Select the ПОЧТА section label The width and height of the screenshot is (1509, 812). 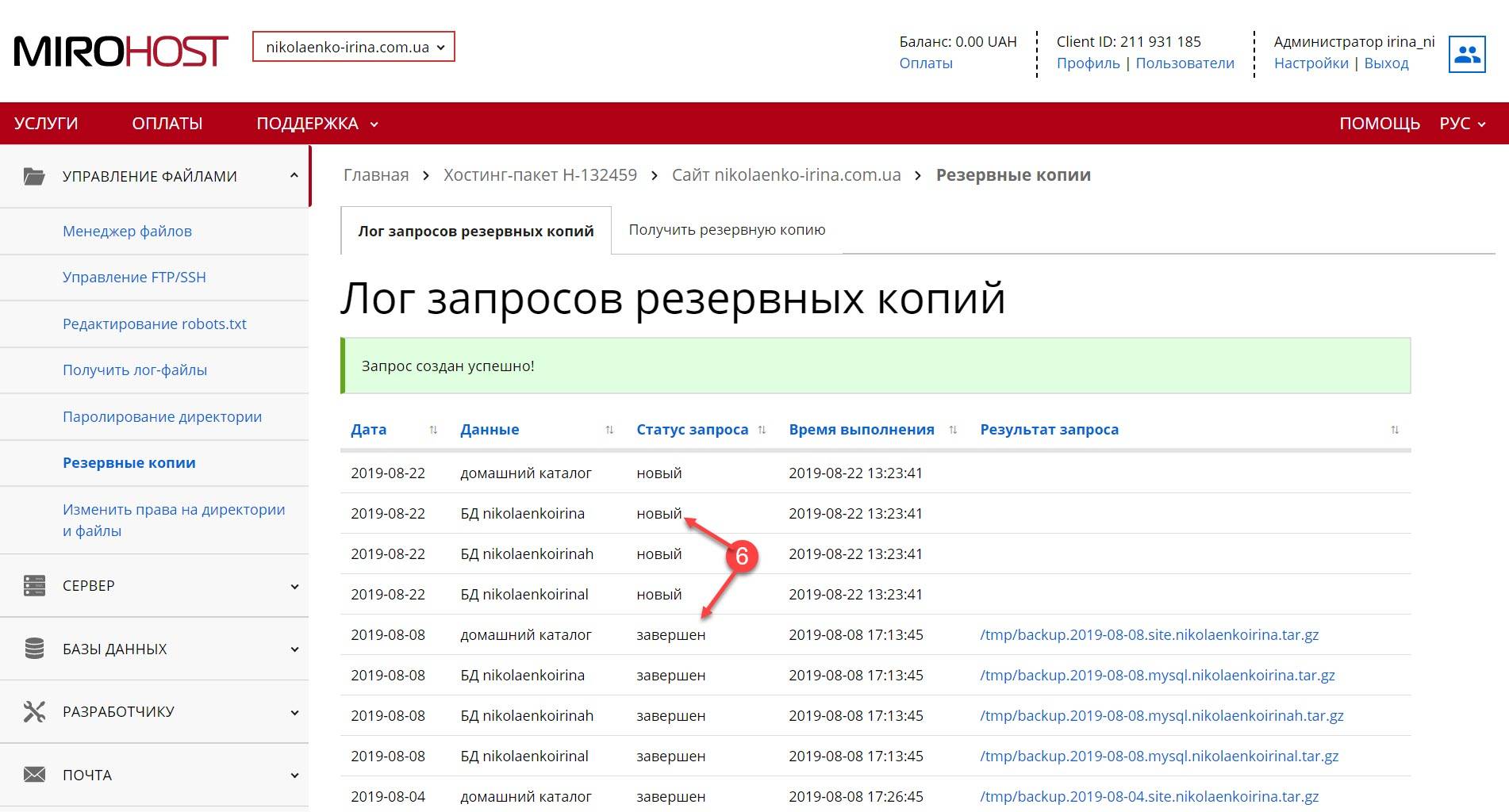pyautogui.click(x=87, y=776)
